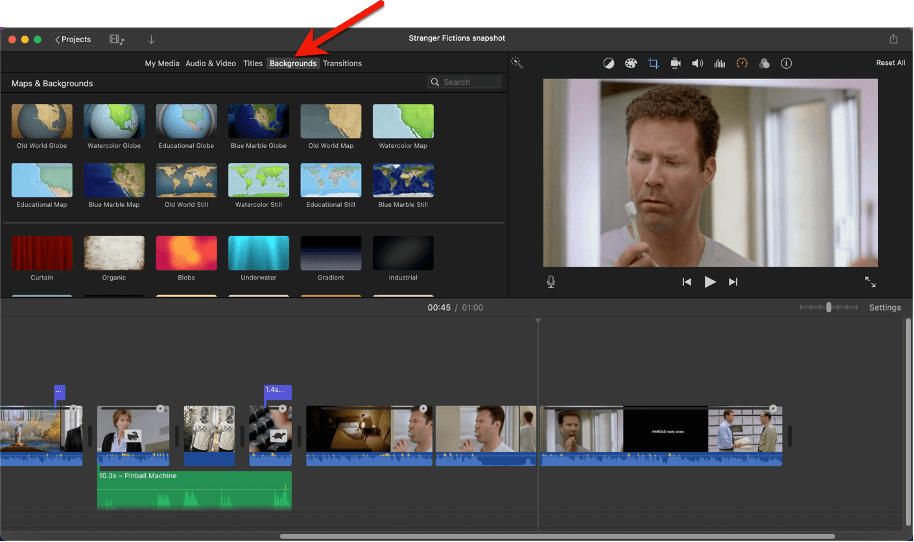
Task: Open Color Balance adjustments
Action: click(608, 63)
